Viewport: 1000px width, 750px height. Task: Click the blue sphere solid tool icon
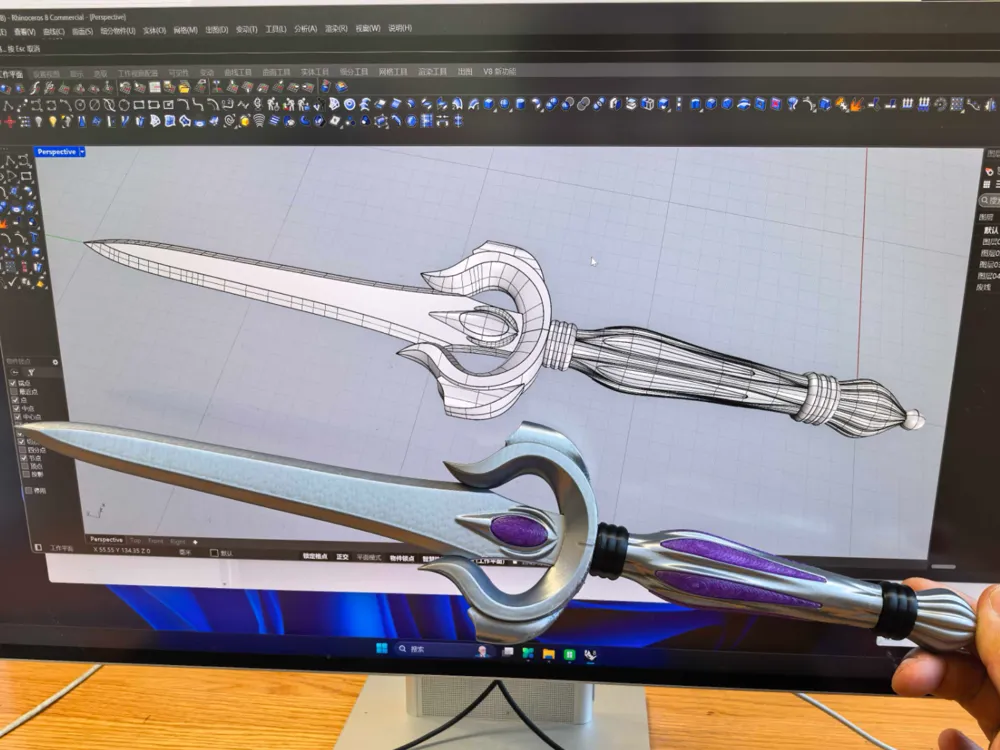(505, 103)
